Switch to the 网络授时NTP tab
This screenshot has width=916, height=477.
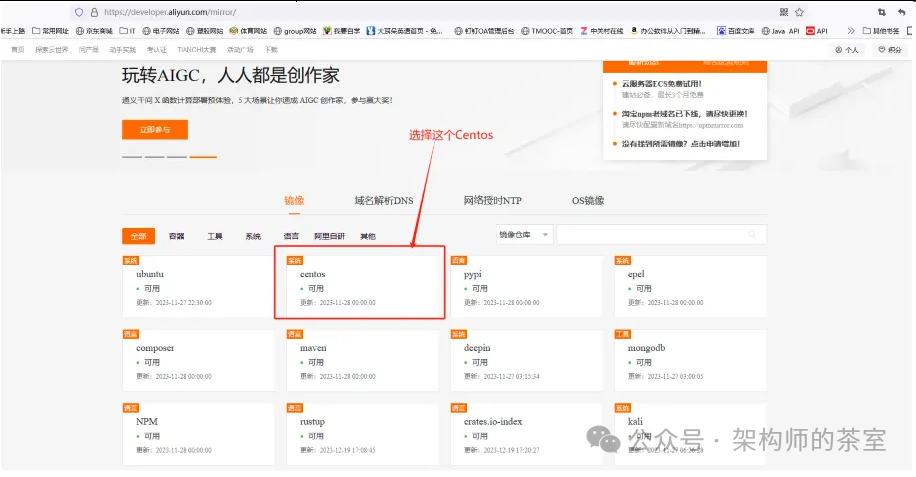coord(492,200)
